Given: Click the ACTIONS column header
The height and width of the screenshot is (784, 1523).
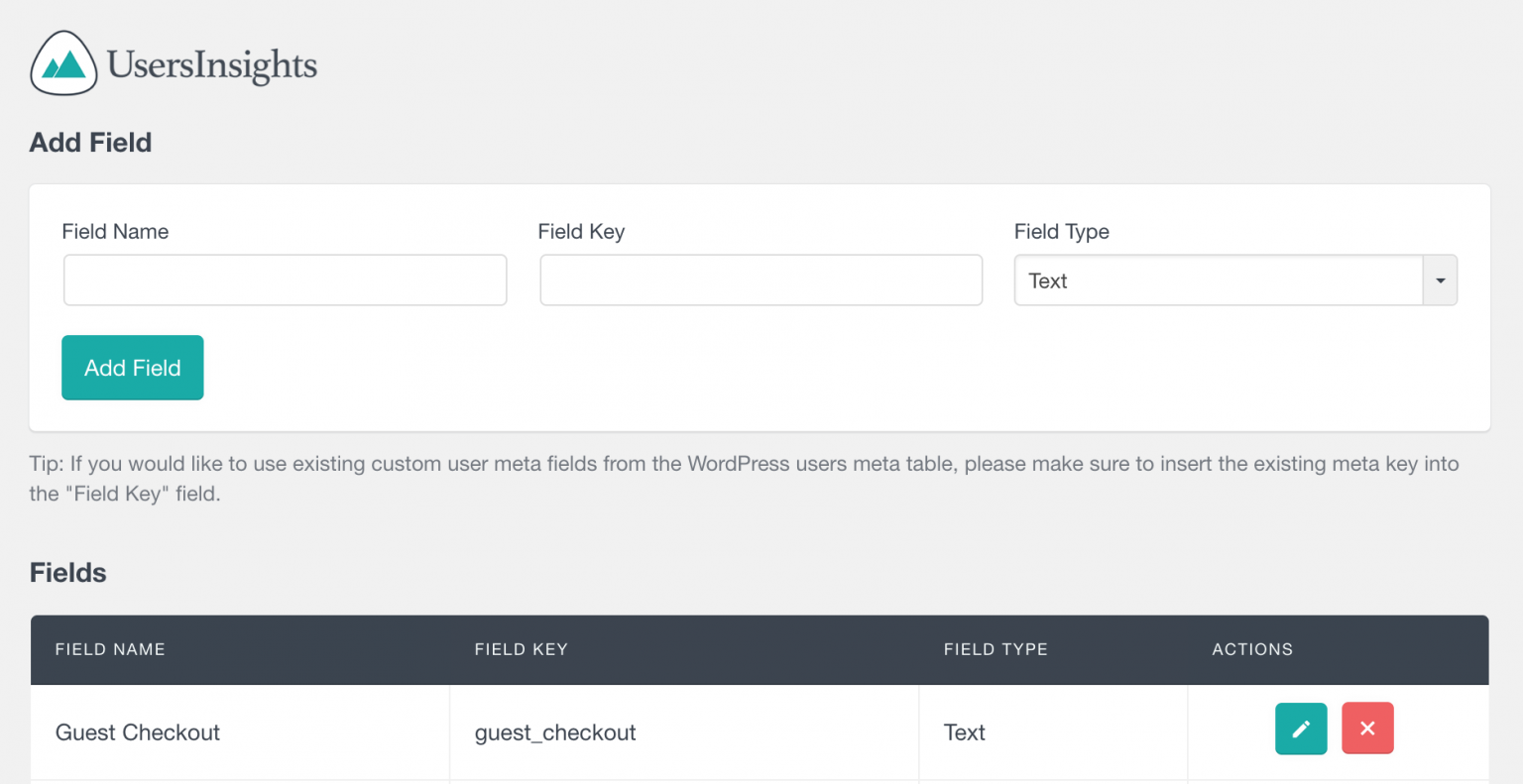Looking at the screenshot, I should pyautogui.click(x=1252, y=649).
